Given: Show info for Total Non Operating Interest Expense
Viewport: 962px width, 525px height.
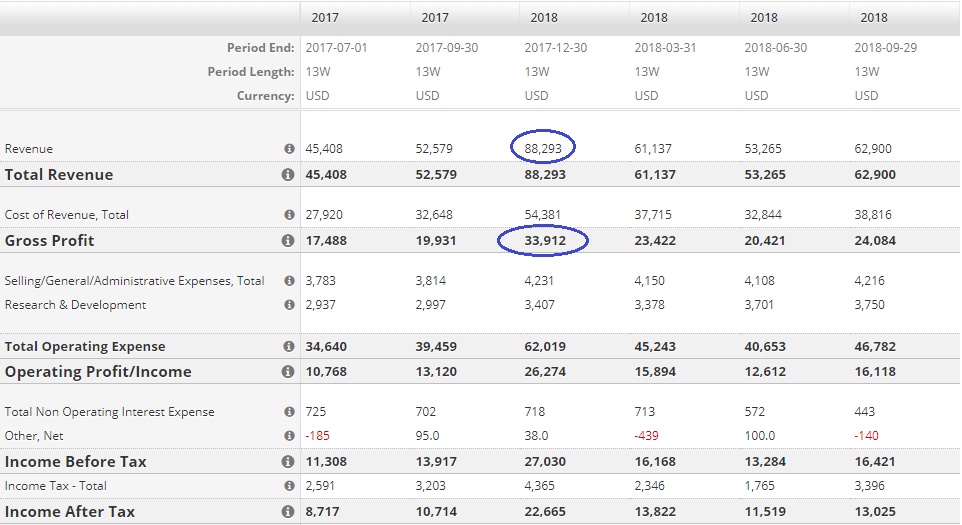Looking at the screenshot, I should [x=289, y=412].
